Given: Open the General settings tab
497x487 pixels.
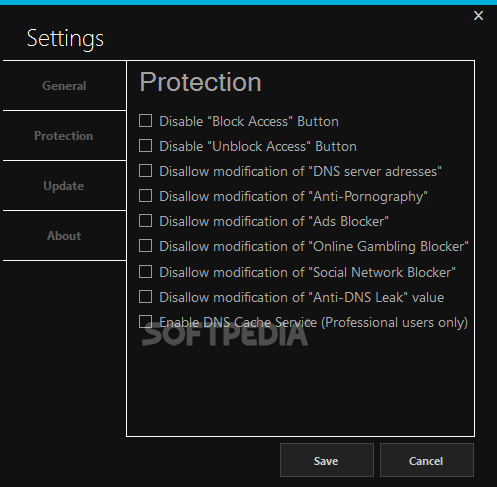Looking at the screenshot, I should tap(64, 86).
